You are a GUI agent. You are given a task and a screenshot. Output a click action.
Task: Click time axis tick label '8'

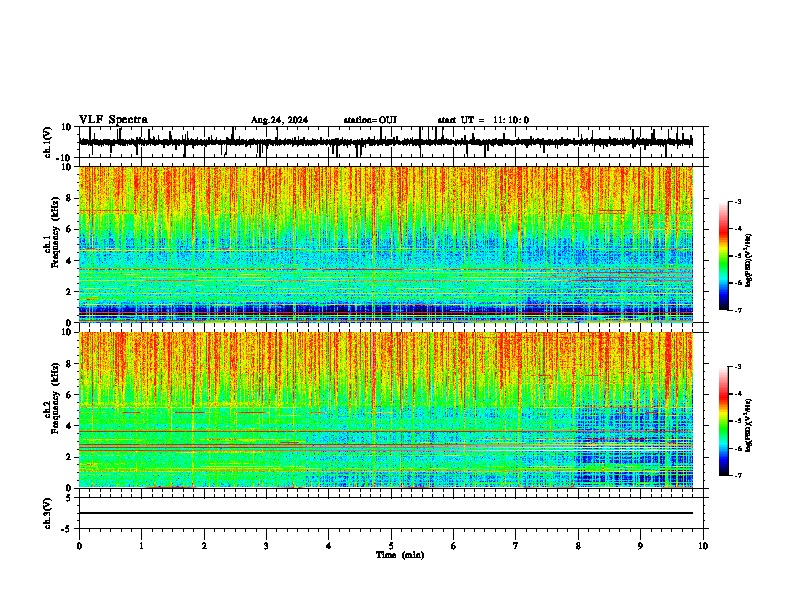(578, 546)
